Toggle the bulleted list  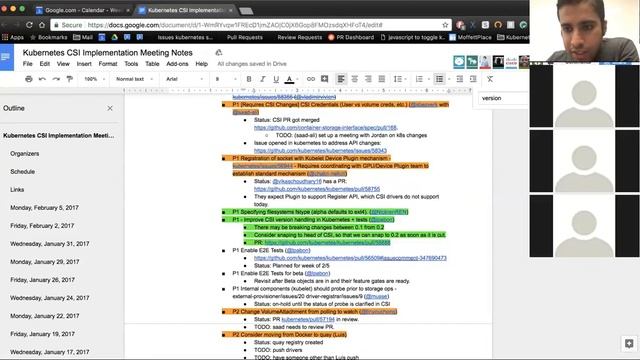[439, 79]
